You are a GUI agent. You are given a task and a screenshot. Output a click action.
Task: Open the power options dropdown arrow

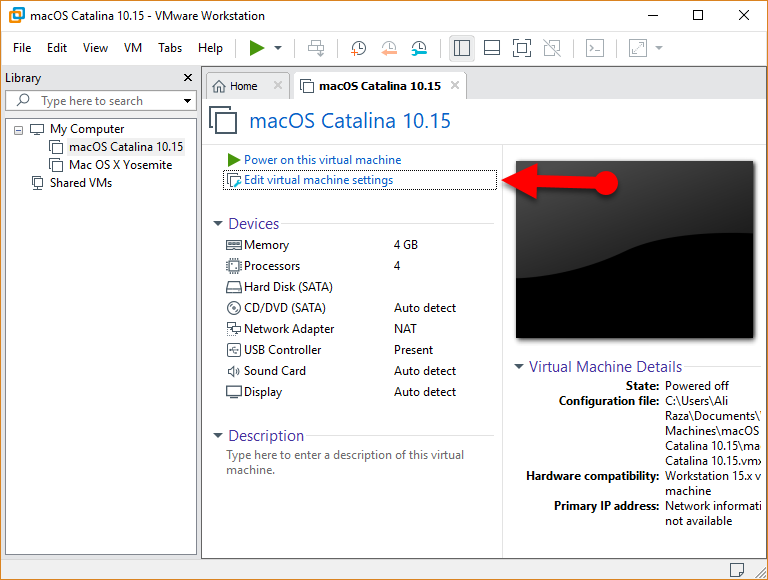tap(278, 48)
